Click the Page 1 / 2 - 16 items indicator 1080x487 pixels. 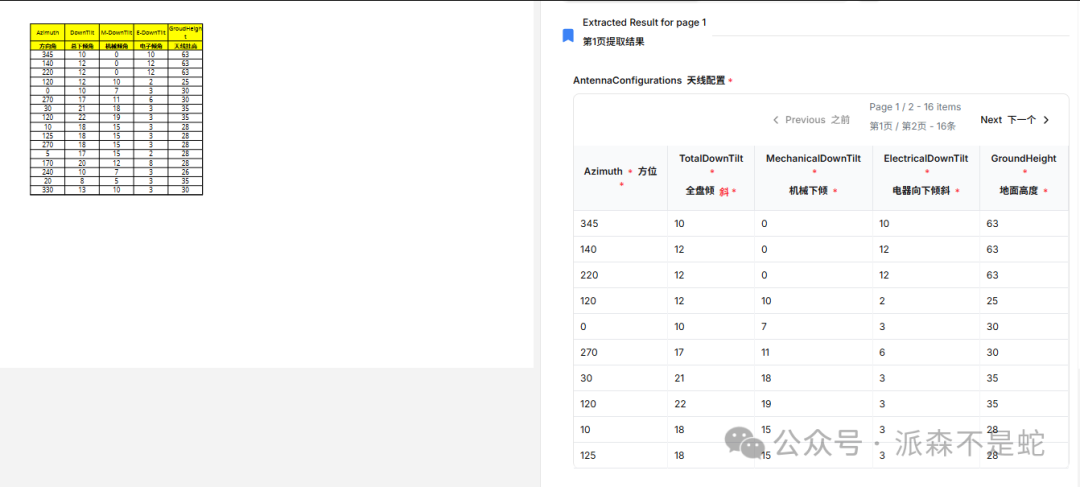coord(914,107)
